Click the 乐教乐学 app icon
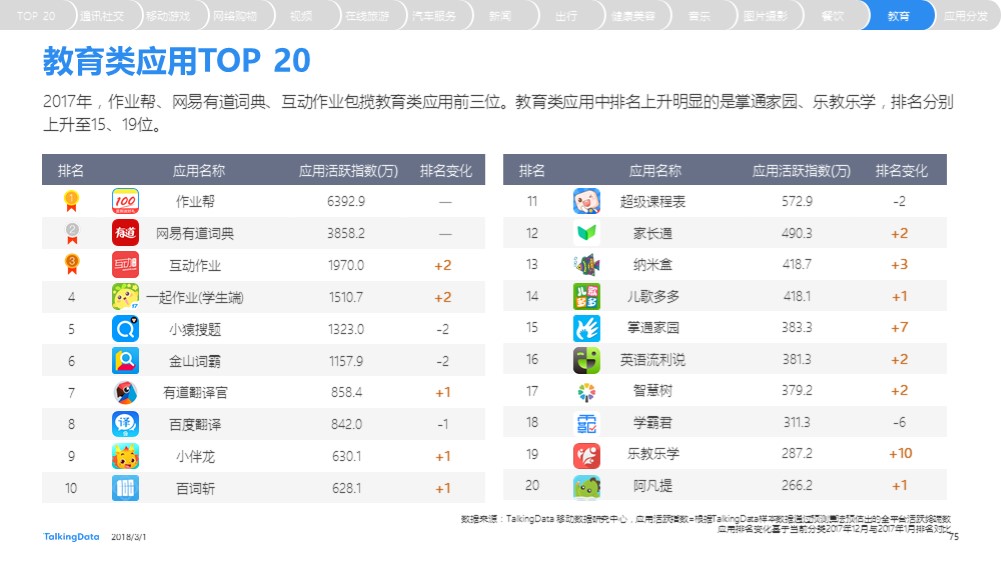1001x563 pixels. click(x=586, y=454)
